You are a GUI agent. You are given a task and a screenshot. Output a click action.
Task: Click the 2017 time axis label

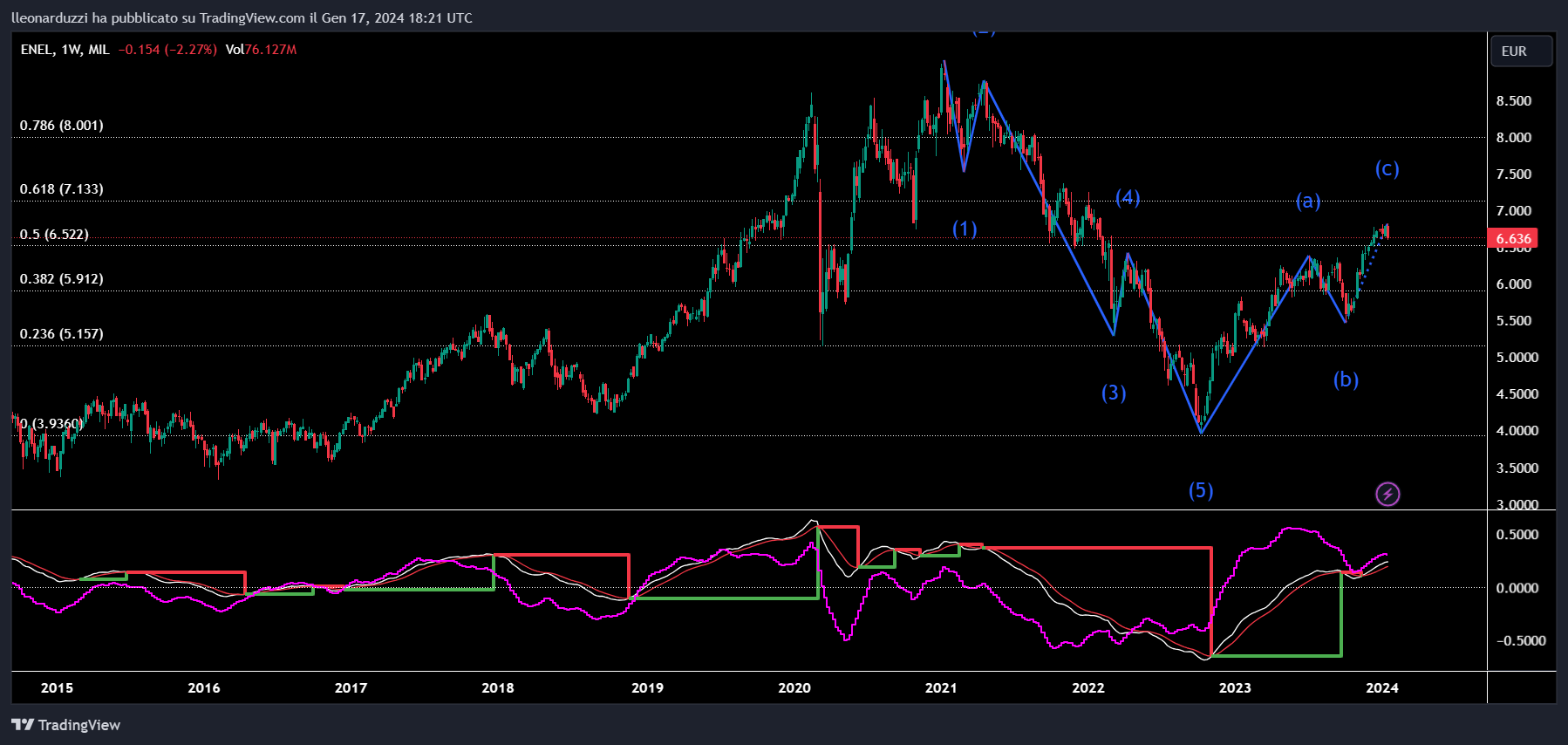coord(351,687)
